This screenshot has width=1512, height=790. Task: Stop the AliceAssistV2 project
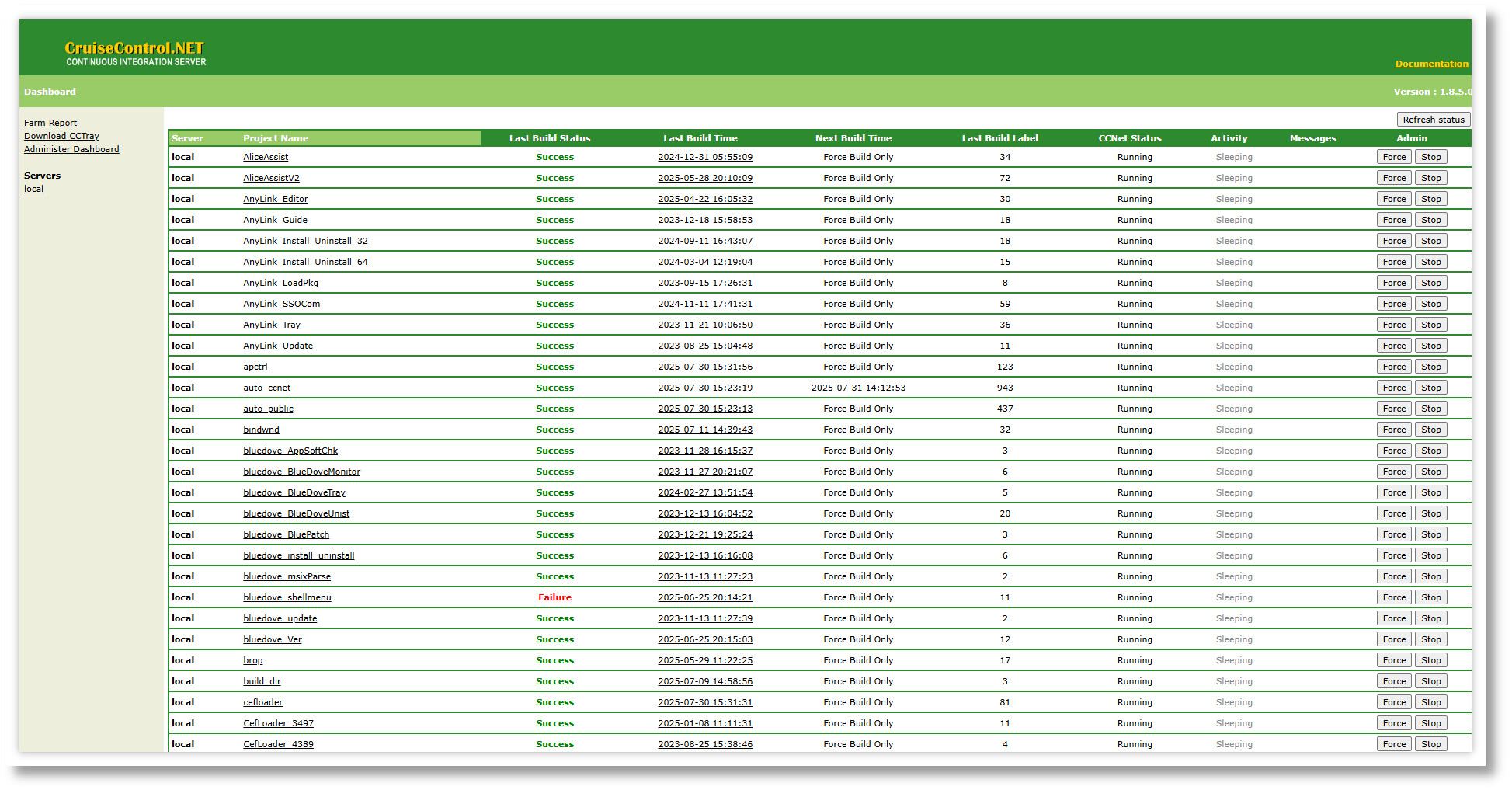[1430, 178]
